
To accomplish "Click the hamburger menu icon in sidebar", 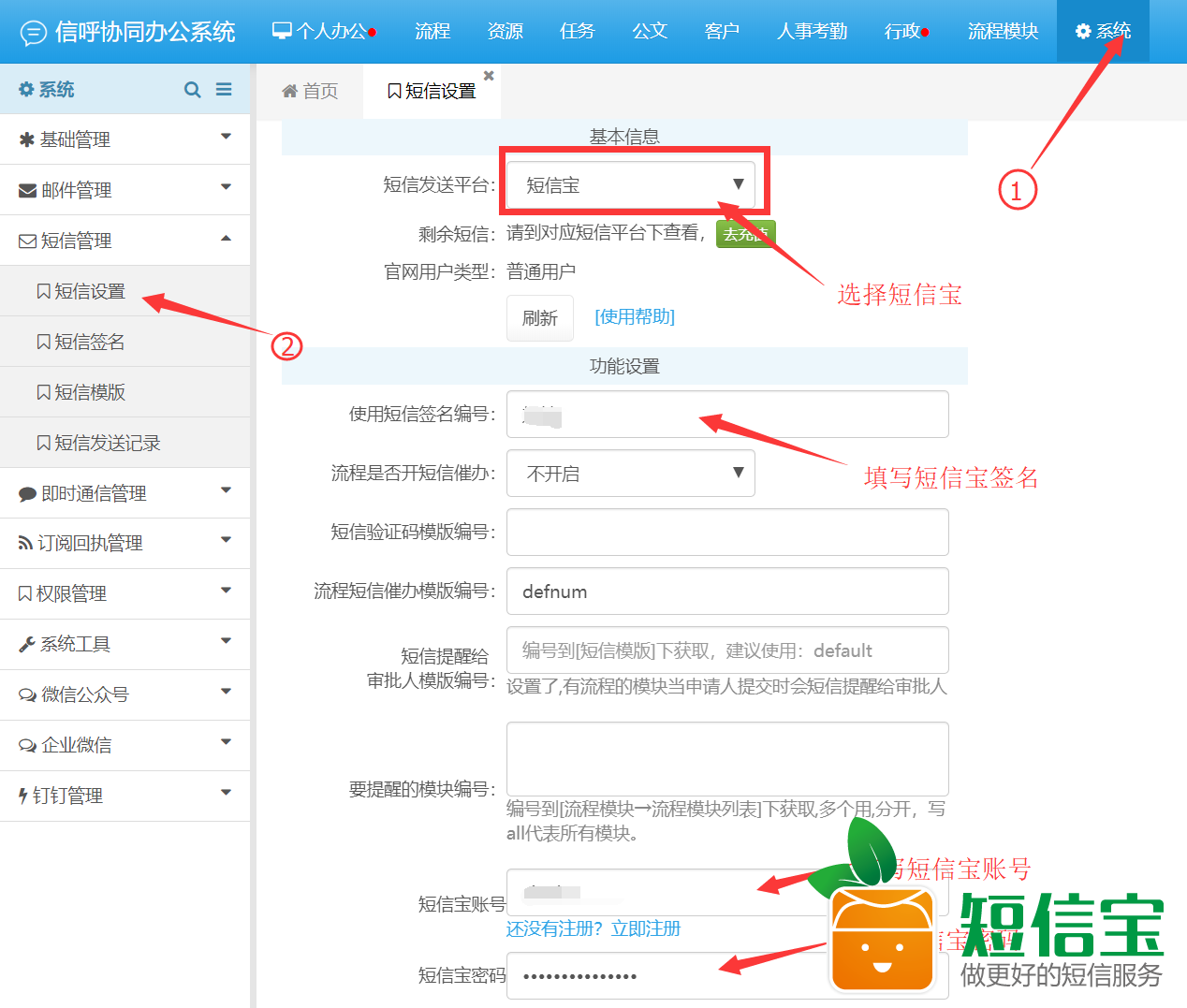I will pyautogui.click(x=224, y=90).
